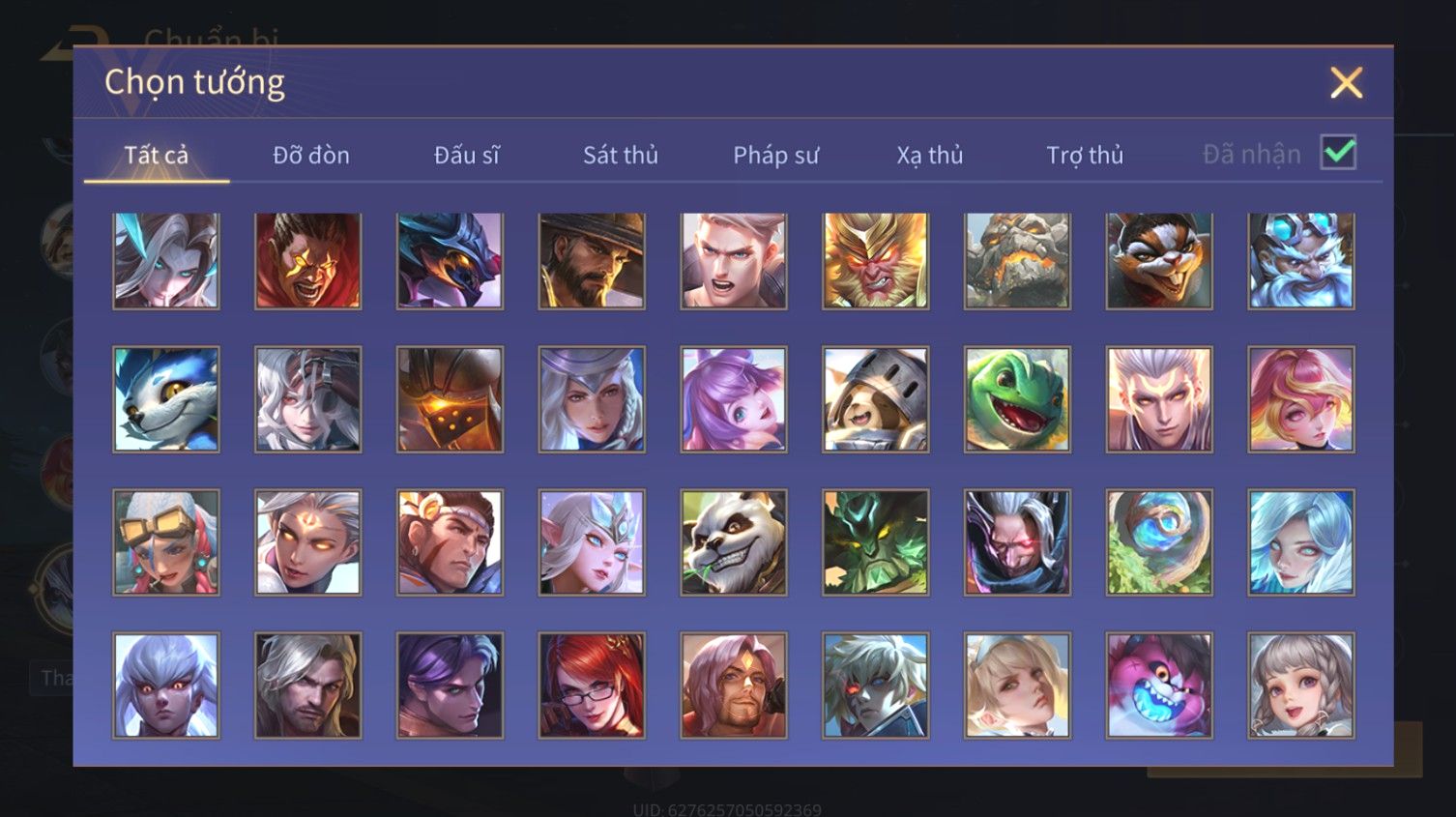
Task: Select the purple grinning cat hero
Action: (1158, 685)
